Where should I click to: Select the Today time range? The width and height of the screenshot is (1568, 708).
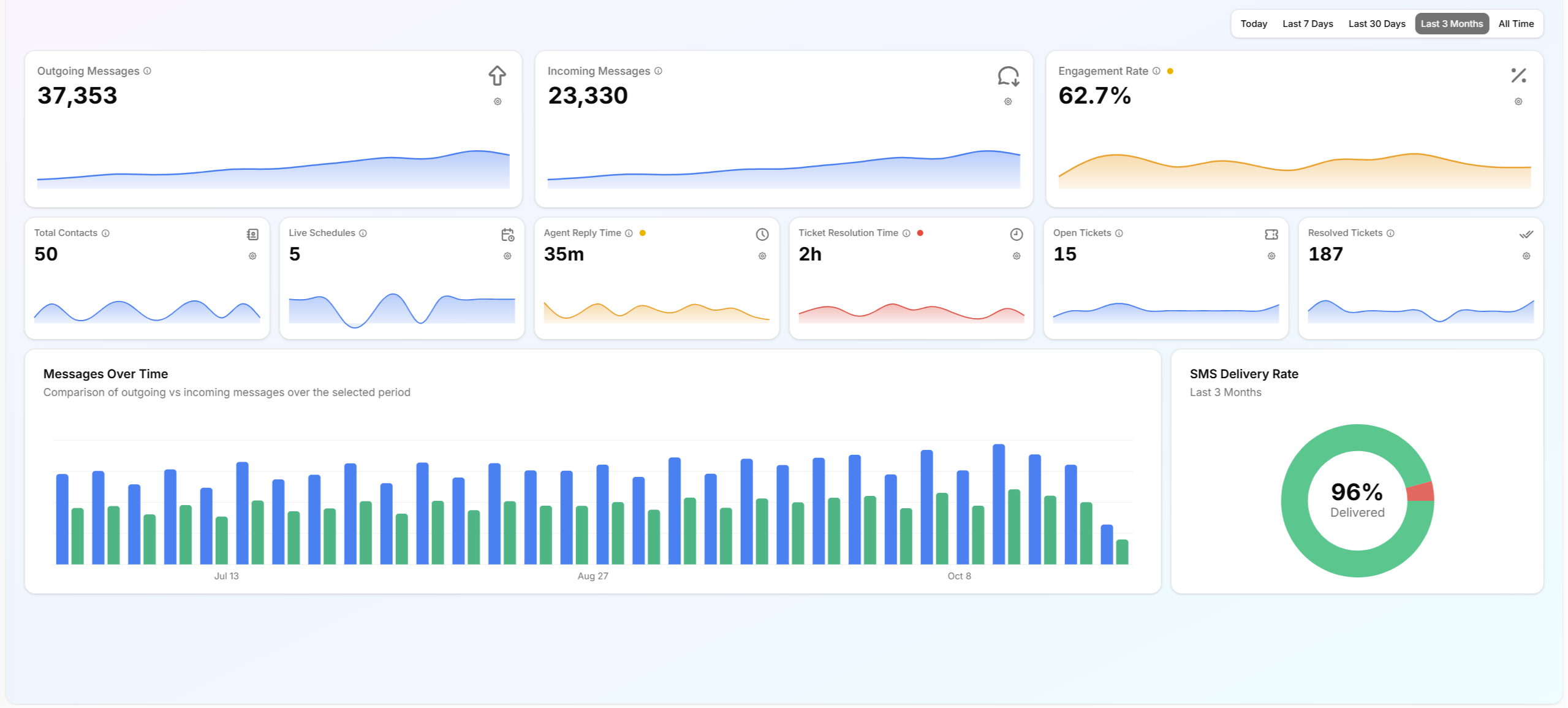click(x=1254, y=24)
